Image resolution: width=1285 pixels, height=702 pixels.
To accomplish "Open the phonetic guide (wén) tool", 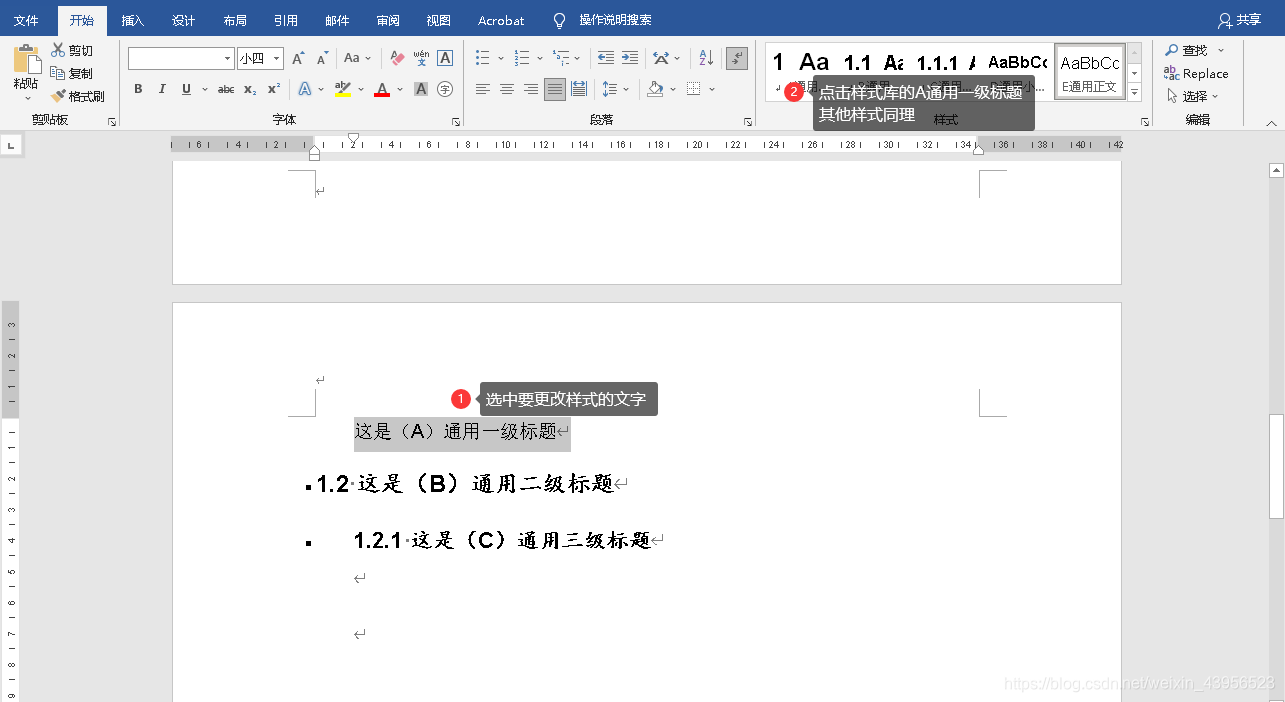I will pos(421,58).
